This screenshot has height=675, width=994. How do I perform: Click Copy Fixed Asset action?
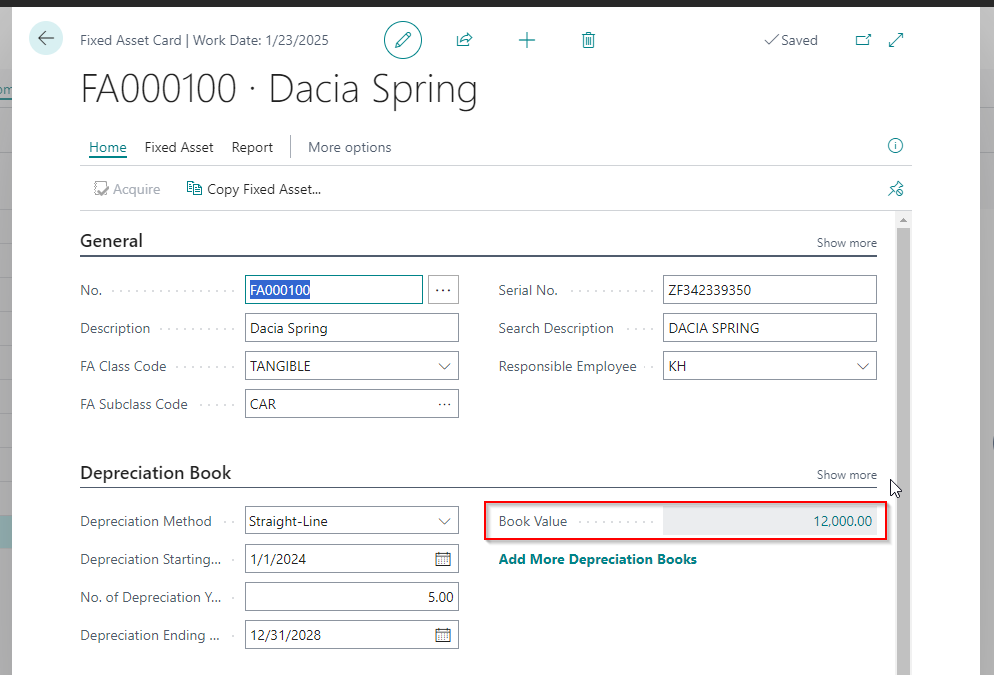point(254,189)
